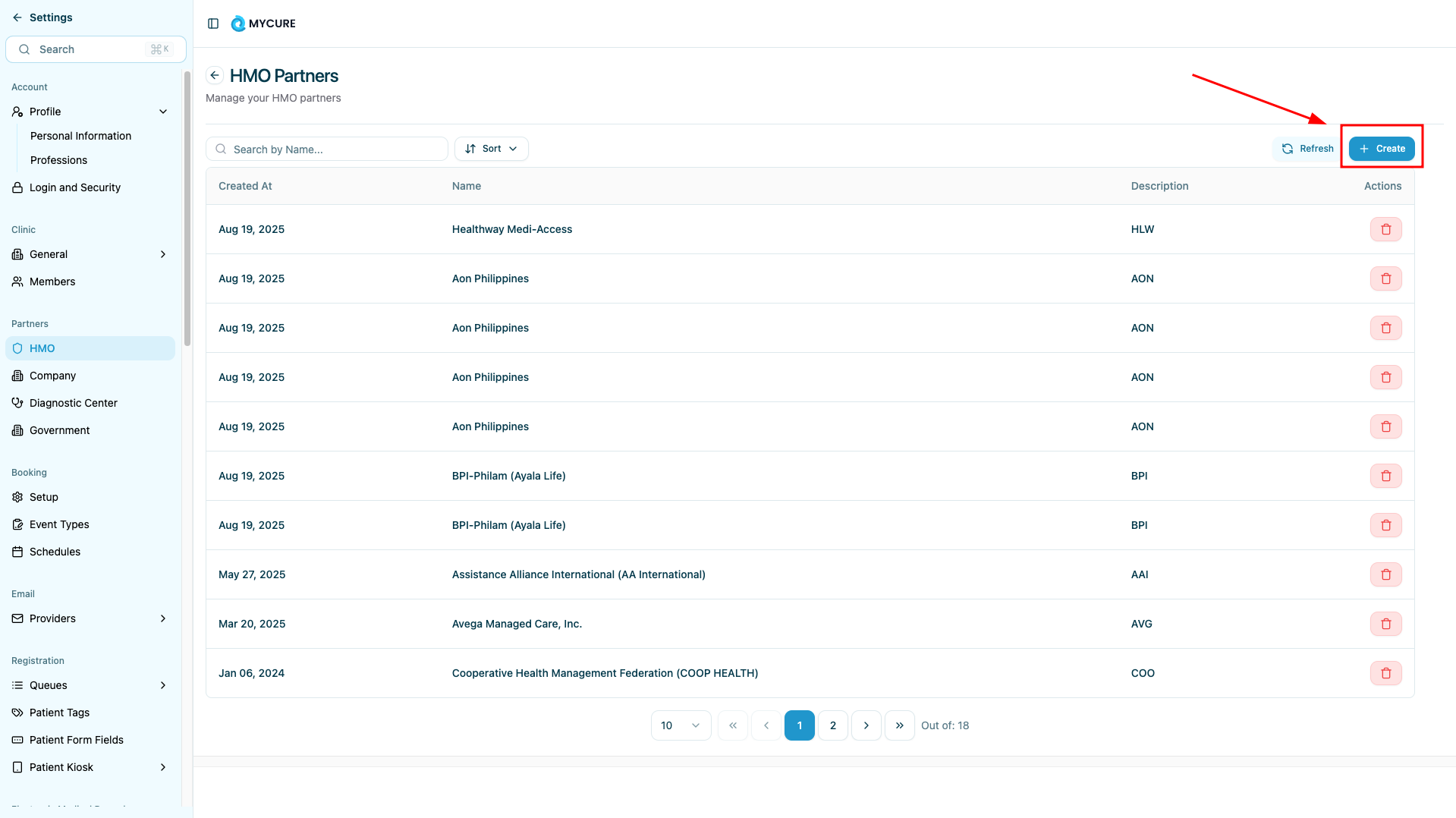Collapse the Profile section in sidebar
This screenshot has height=818, width=1456.
tap(162, 112)
